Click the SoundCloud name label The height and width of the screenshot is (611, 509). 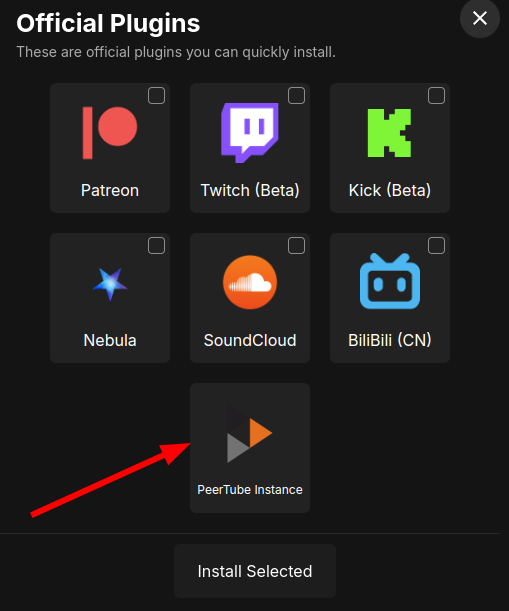pyautogui.click(x=250, y=341)
